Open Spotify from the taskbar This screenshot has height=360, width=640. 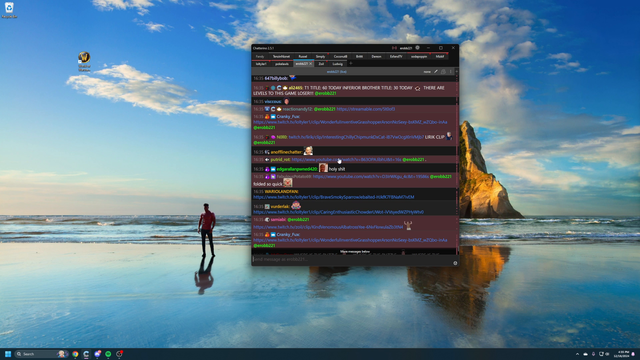(108, 354)
